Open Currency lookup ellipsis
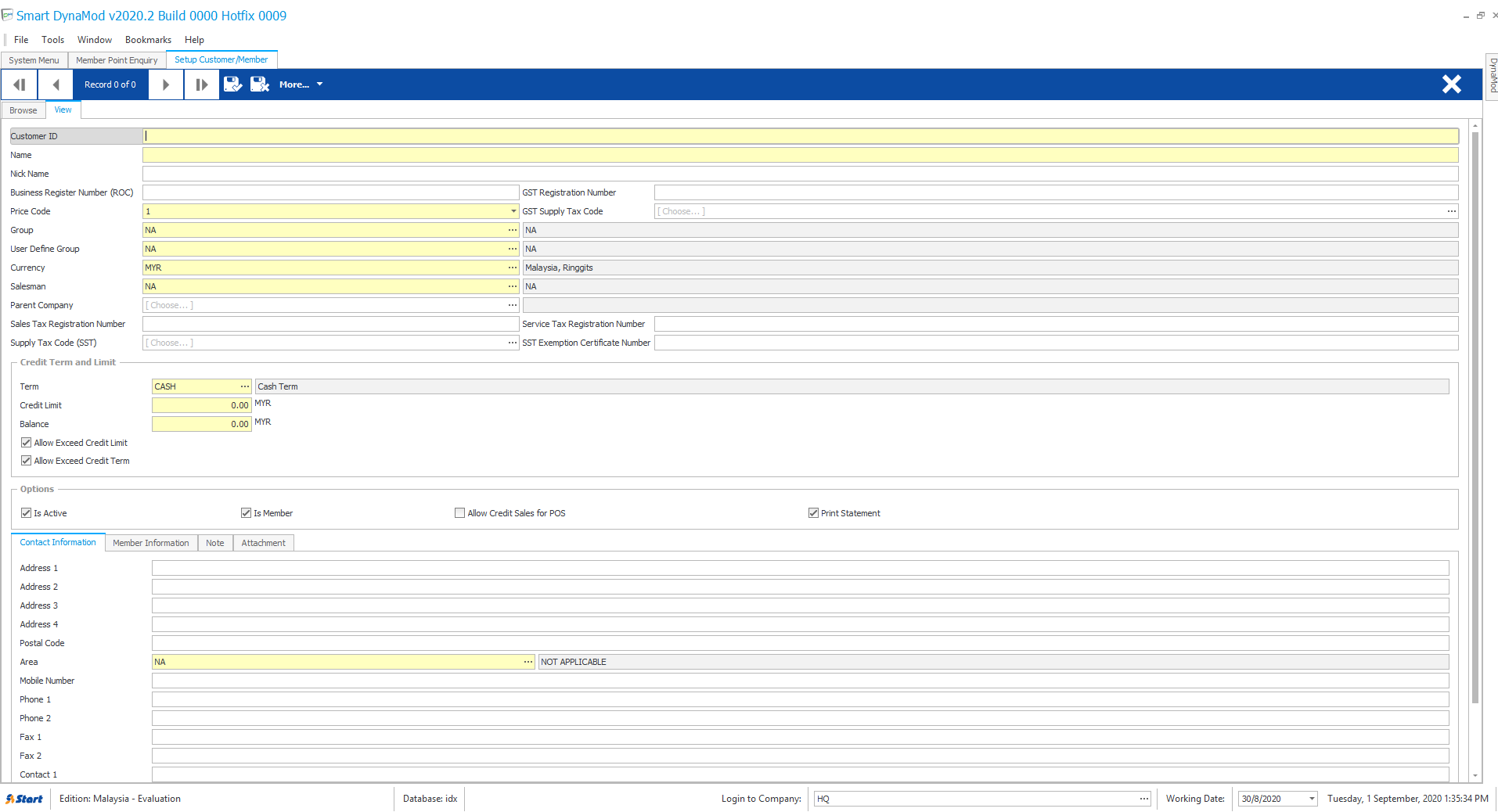 [513, 268]
